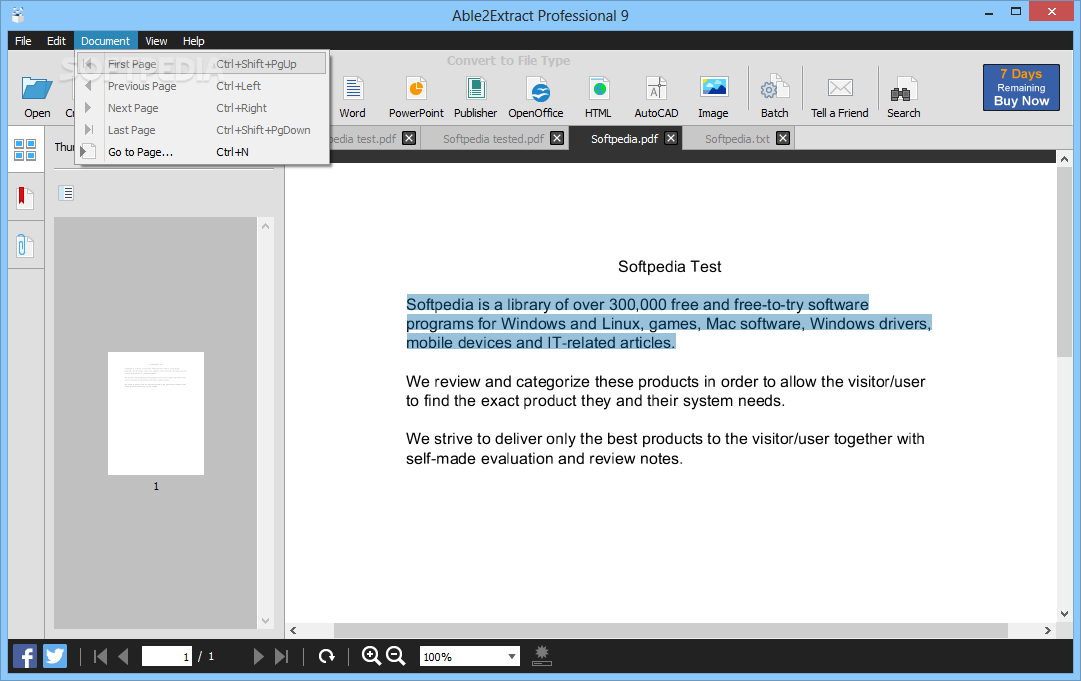Select the Softpedia.pdf tab

(x=625, y=139)
